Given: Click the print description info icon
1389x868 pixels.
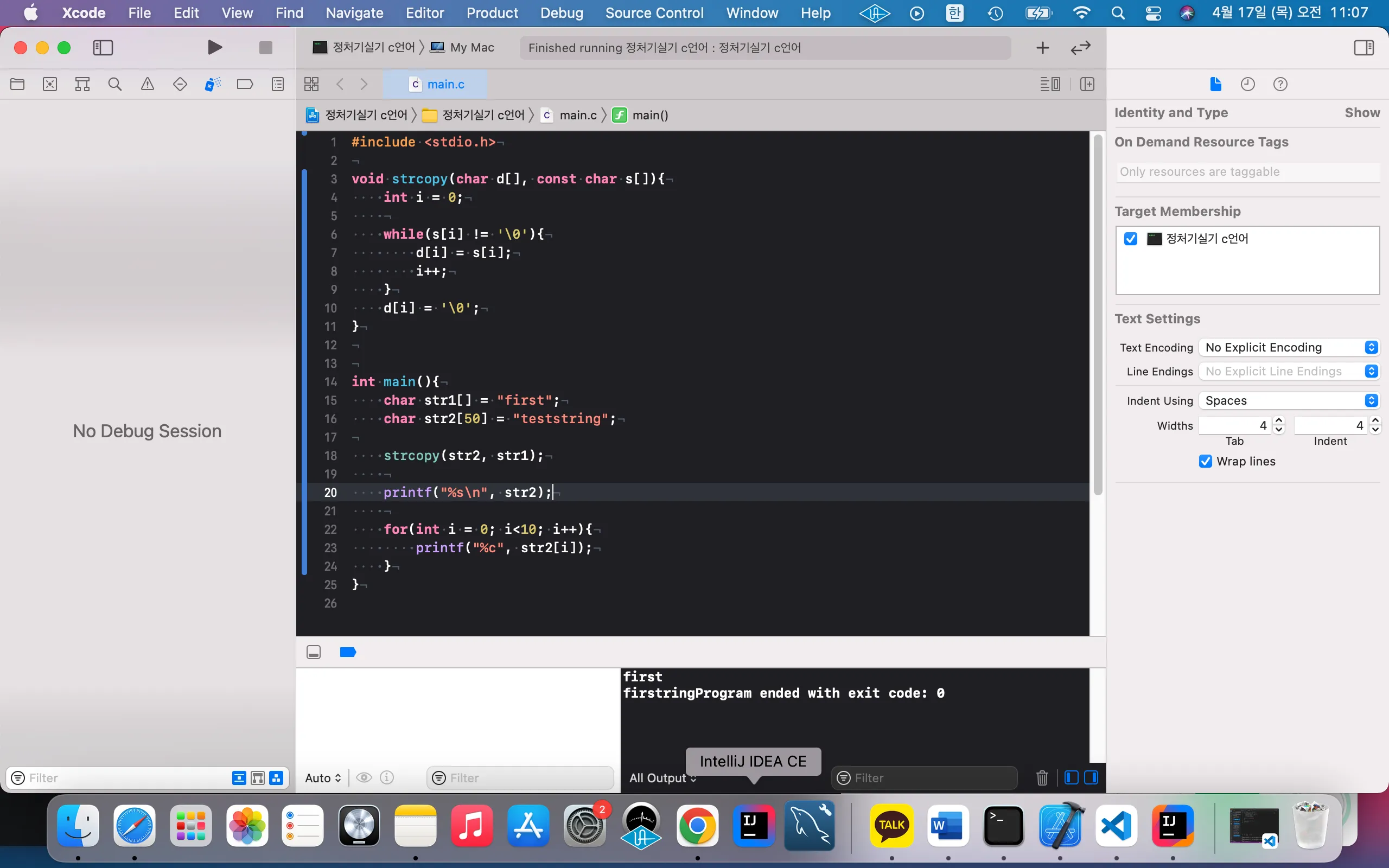Looking at the screenshot, I should coord(387,778).
